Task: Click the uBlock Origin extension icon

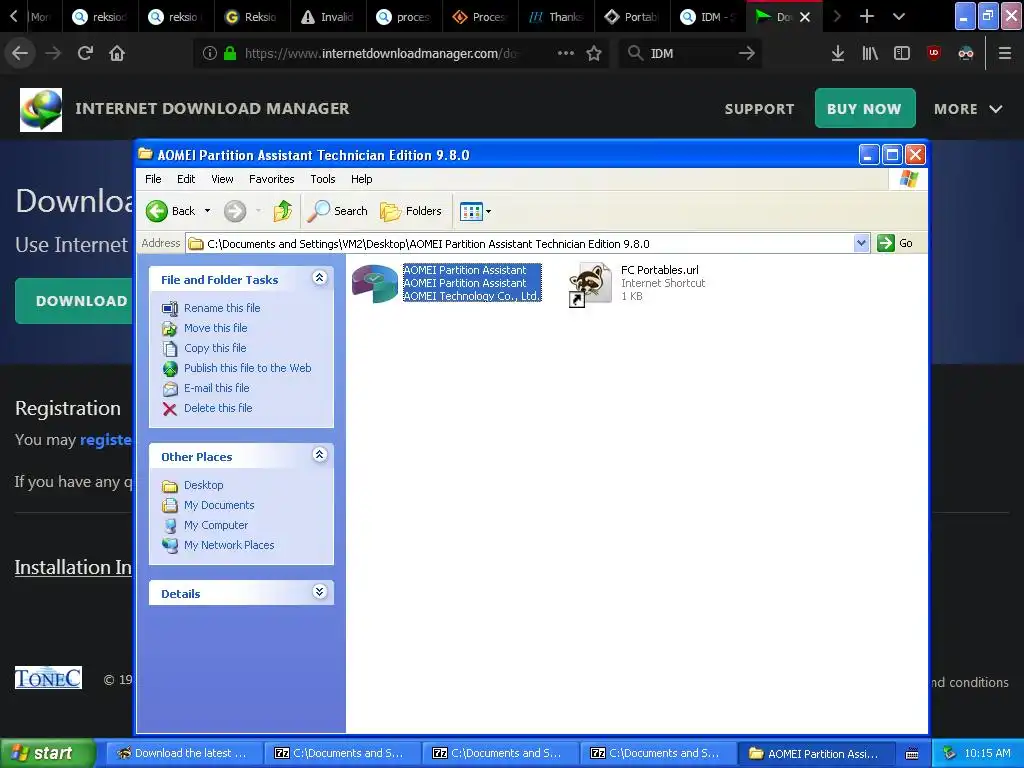Action: (x=934, y=54)
